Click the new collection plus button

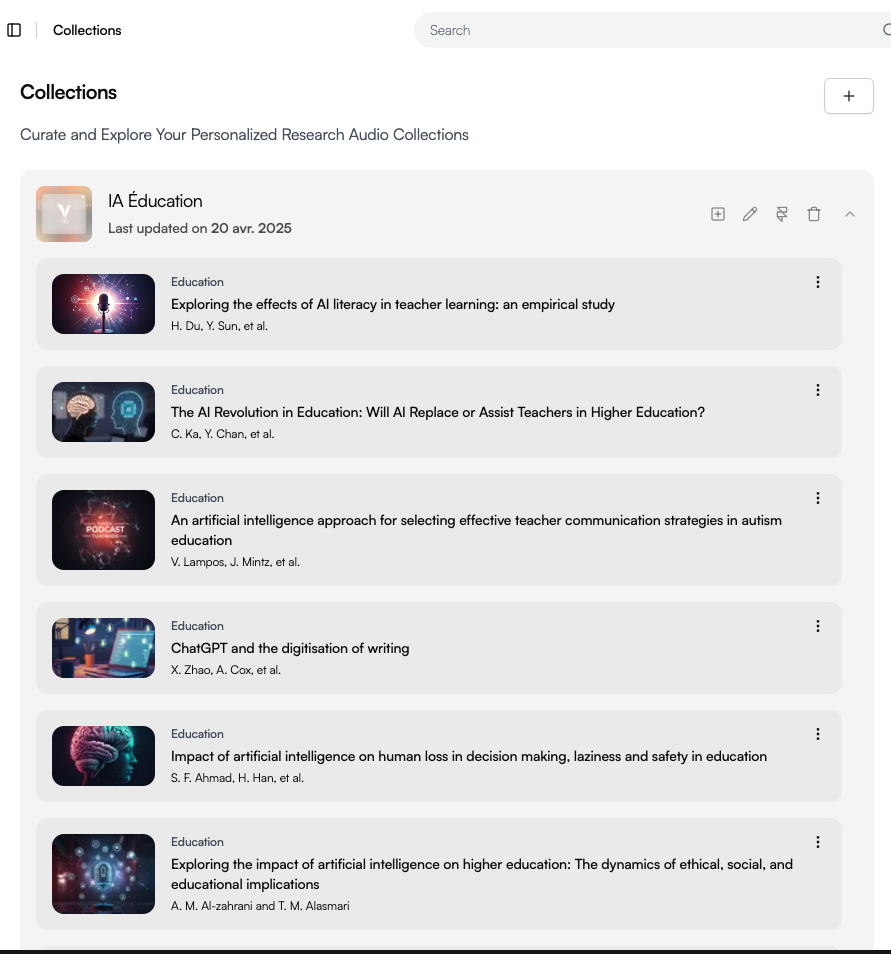click(x=849, y=96)
